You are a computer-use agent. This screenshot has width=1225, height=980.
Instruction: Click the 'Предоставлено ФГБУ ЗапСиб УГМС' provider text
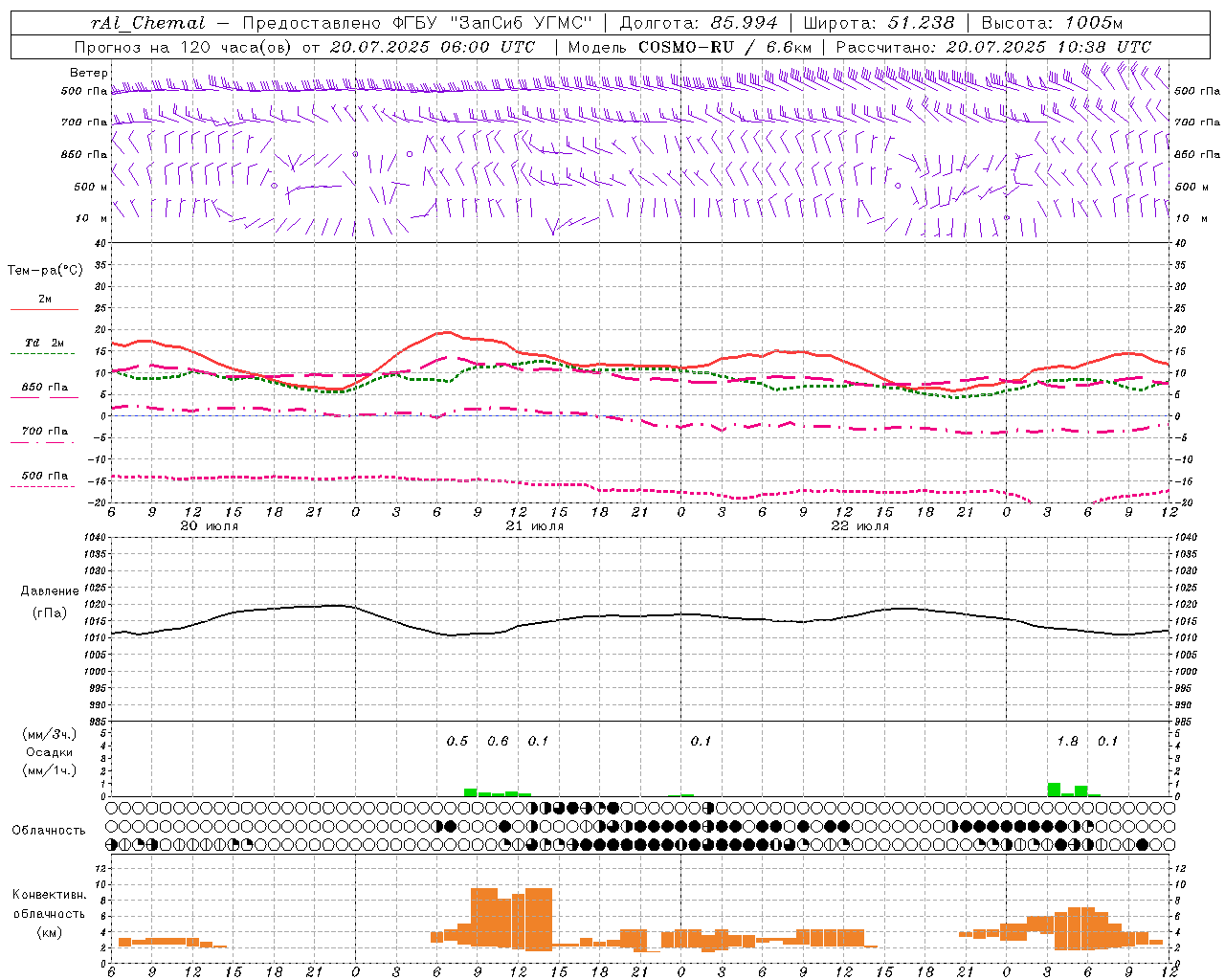pyautogui.click(x=417, y=23)
